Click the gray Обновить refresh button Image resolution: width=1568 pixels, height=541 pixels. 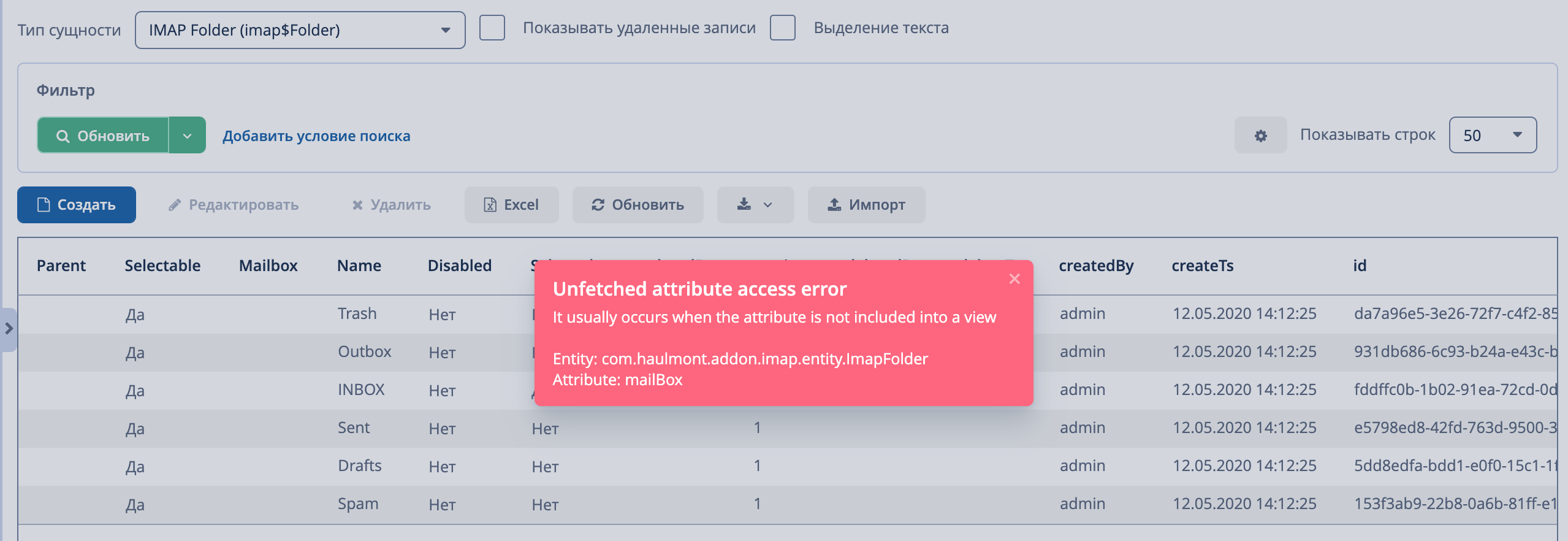tap(637, 205)
